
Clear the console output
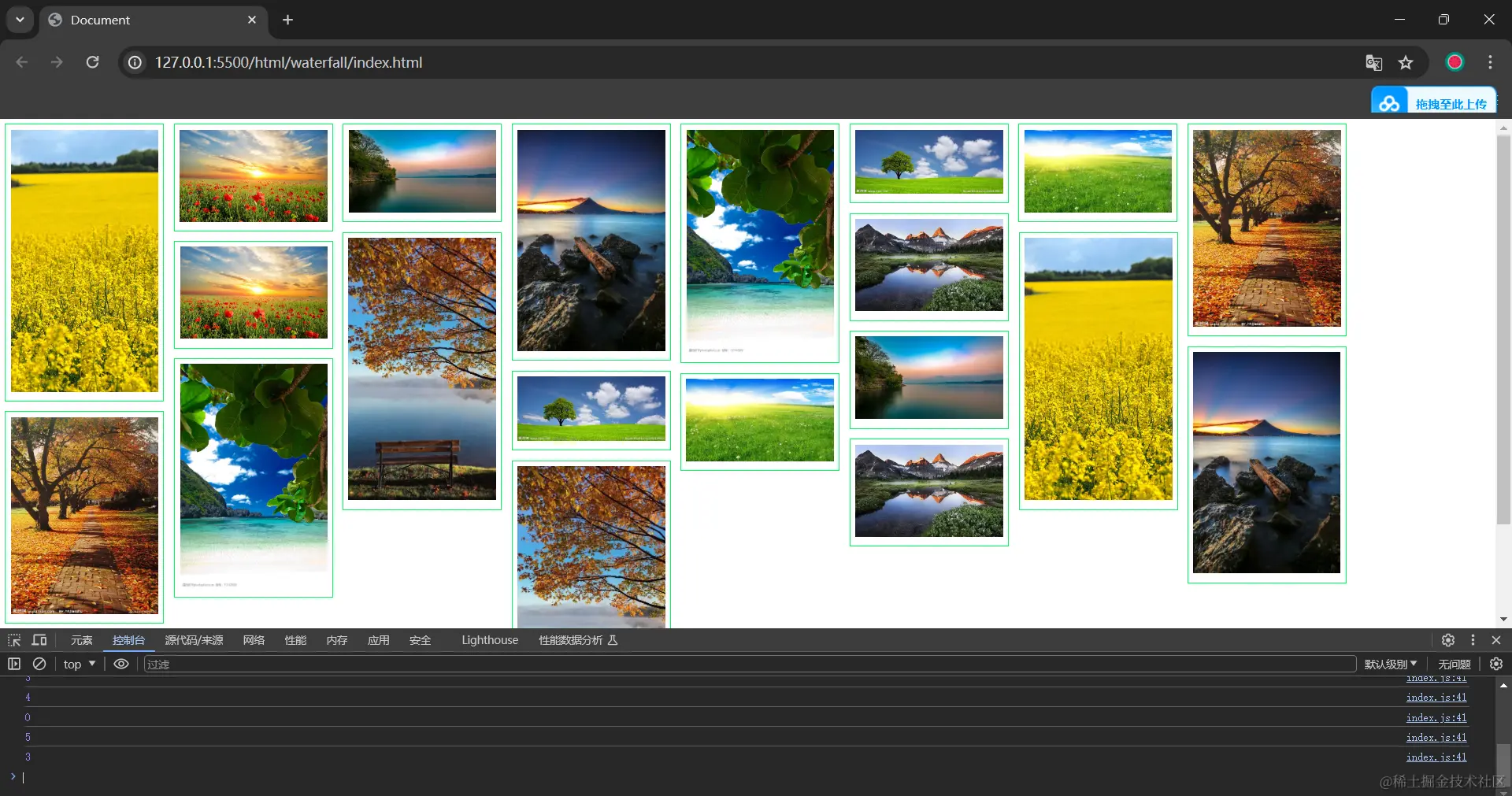(39, 664)
